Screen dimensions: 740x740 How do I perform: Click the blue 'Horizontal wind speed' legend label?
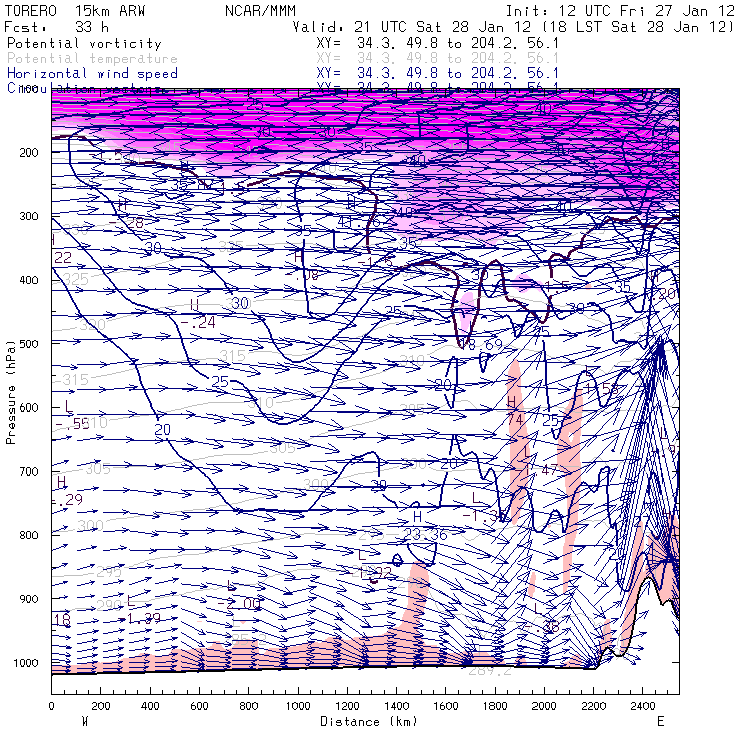[92, 74]
